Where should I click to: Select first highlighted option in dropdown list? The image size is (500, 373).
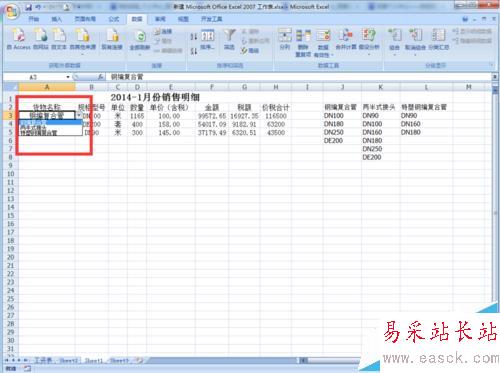[50, 122]
